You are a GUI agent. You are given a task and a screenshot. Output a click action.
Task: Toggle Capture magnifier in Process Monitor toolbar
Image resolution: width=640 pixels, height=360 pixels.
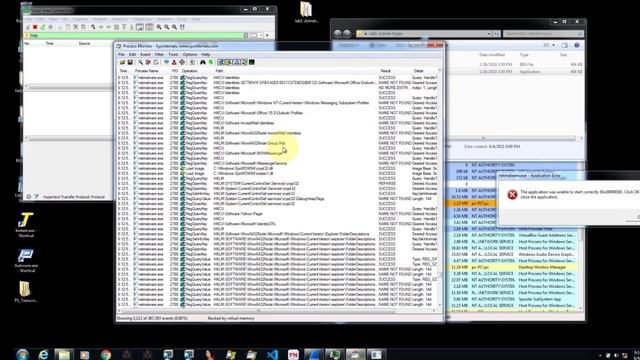click(x=140, y=62)
